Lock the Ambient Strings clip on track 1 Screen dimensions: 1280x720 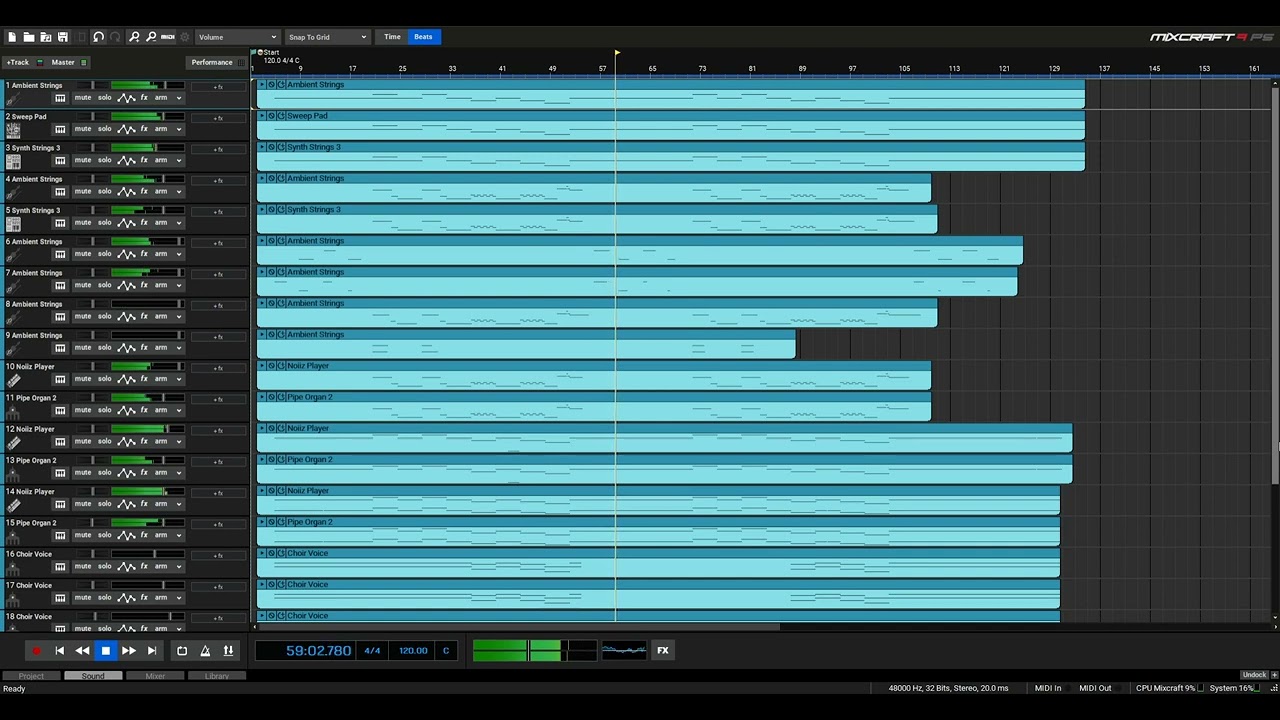coord(272,85)
